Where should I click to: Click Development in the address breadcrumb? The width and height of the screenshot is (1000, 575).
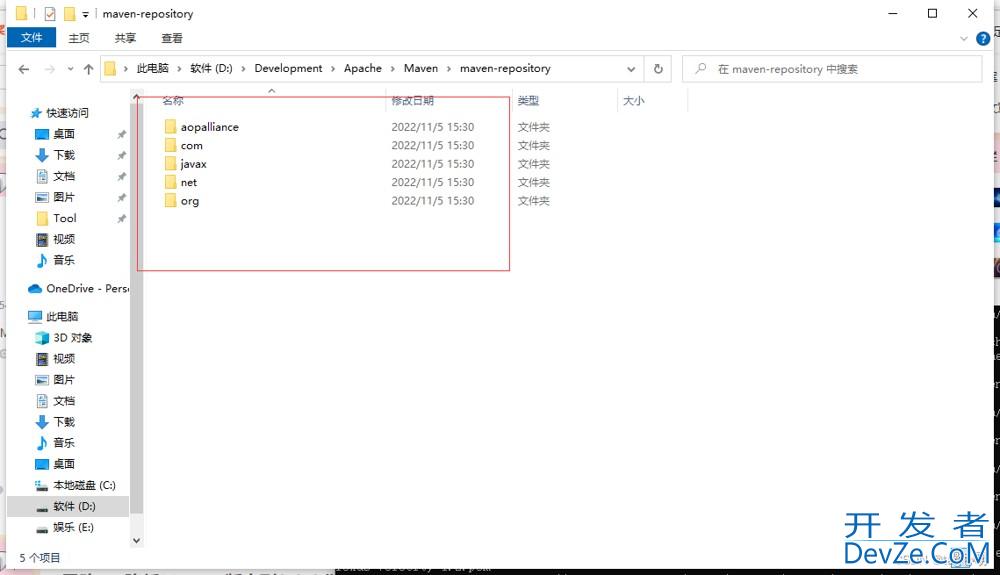pyautogui.click(x=288, y=68)
